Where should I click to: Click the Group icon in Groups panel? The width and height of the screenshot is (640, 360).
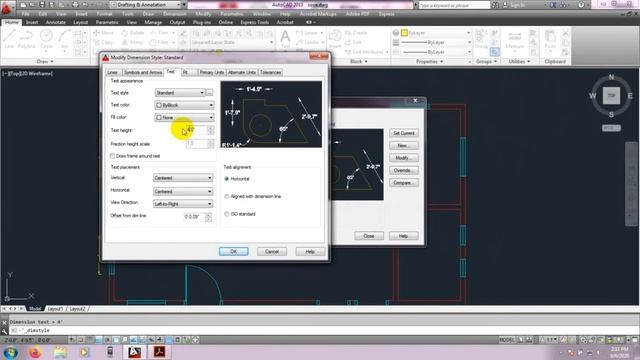point(481,39)
